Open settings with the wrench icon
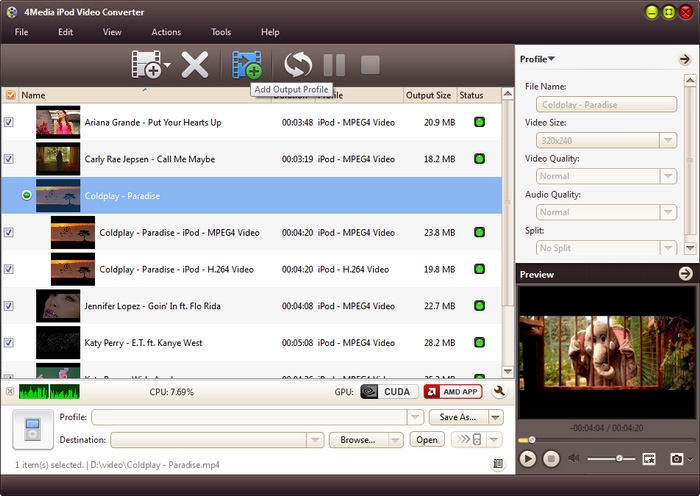 497,392
